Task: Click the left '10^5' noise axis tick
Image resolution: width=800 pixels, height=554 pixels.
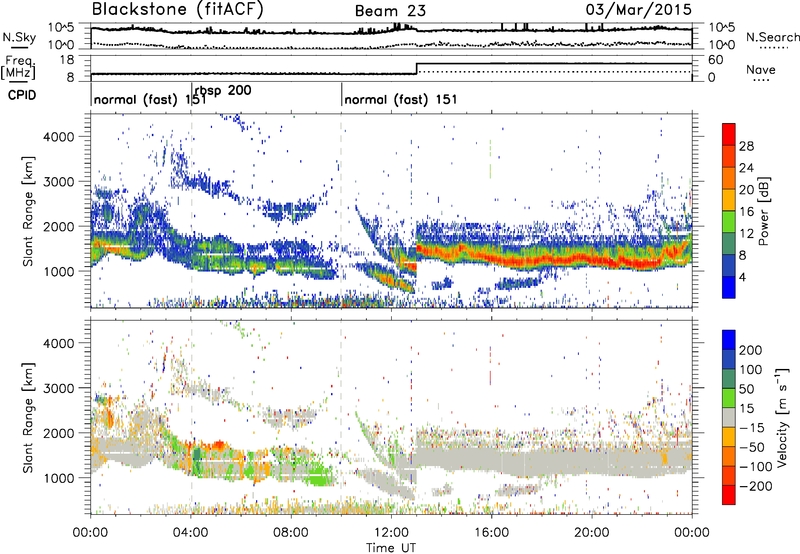Action: point(62,28)
